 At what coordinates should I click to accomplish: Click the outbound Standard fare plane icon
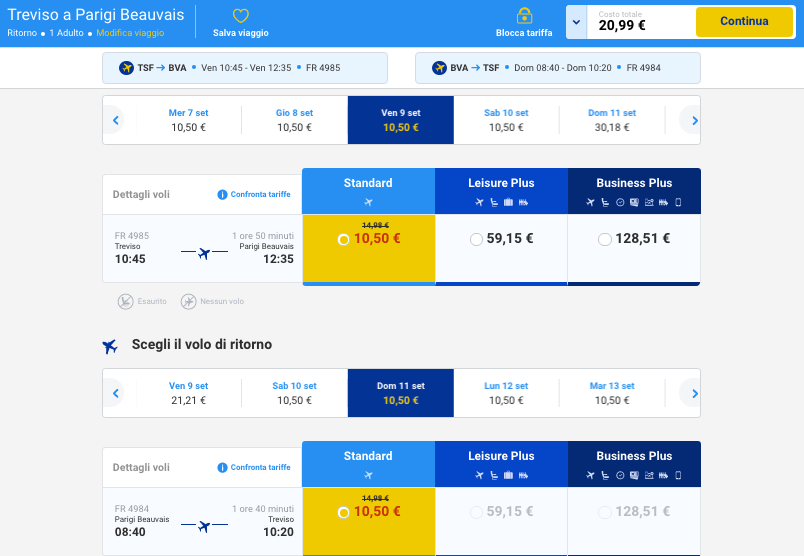pos(368,202)
